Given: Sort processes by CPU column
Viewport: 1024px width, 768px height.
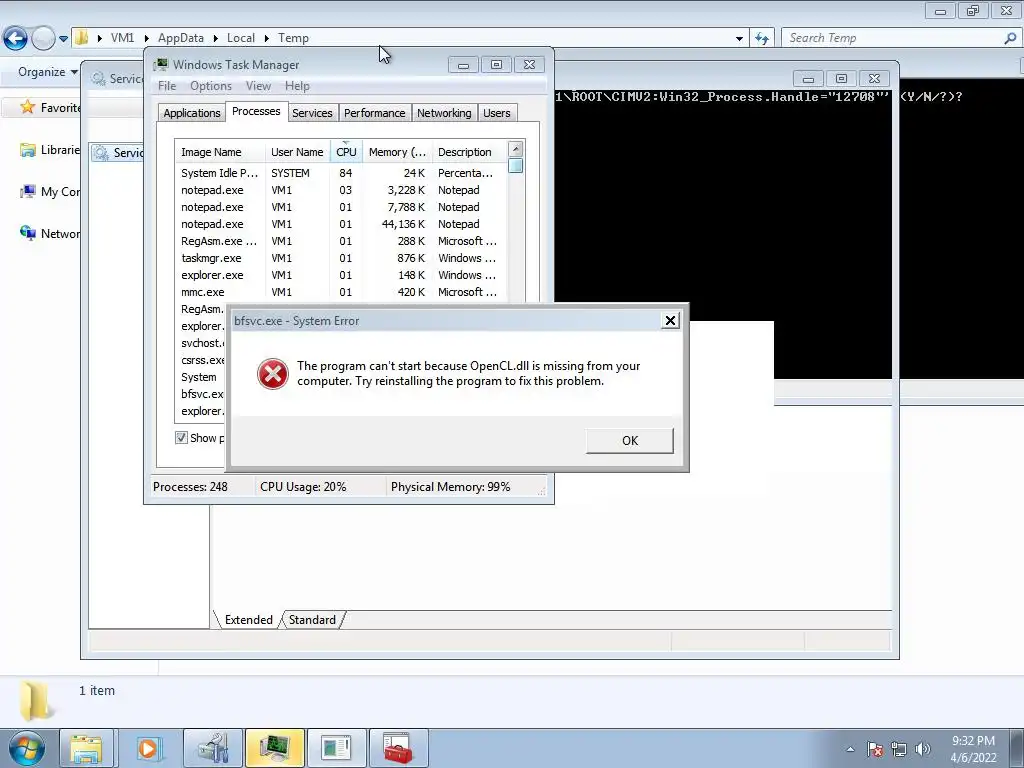Looking at the screenshot, I should 346,152.
